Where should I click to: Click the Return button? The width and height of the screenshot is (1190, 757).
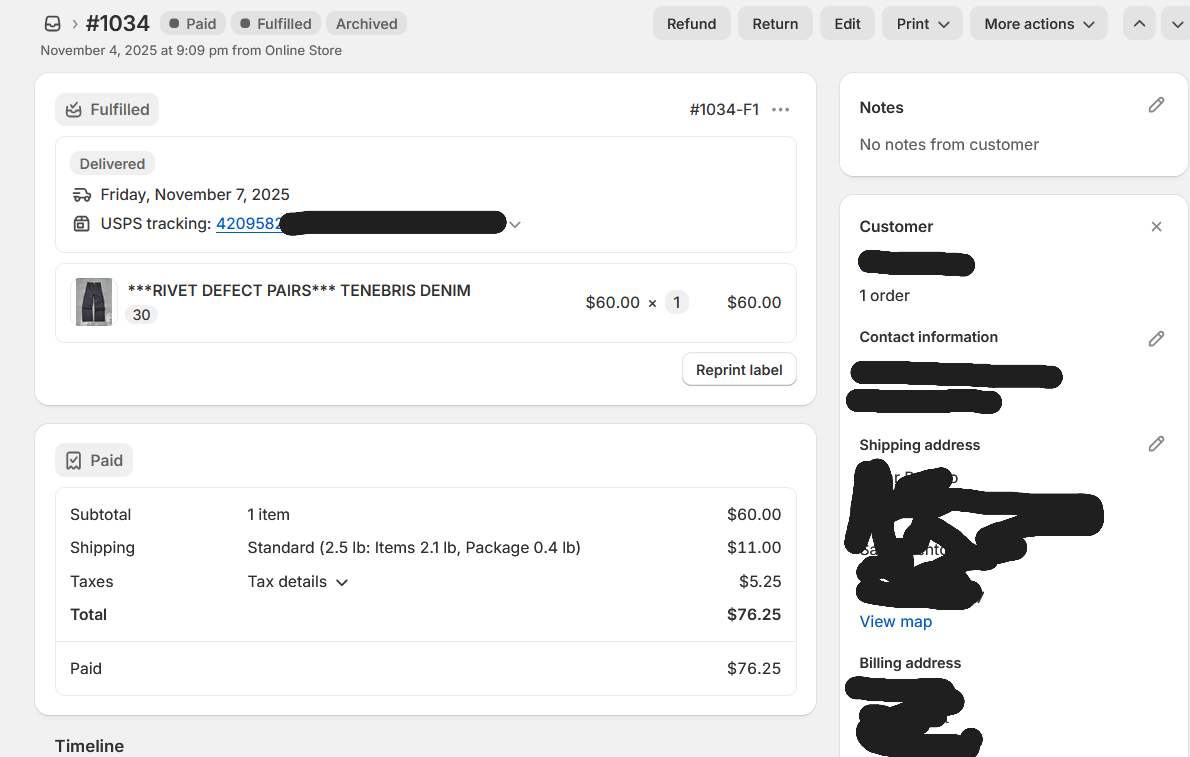775,24
